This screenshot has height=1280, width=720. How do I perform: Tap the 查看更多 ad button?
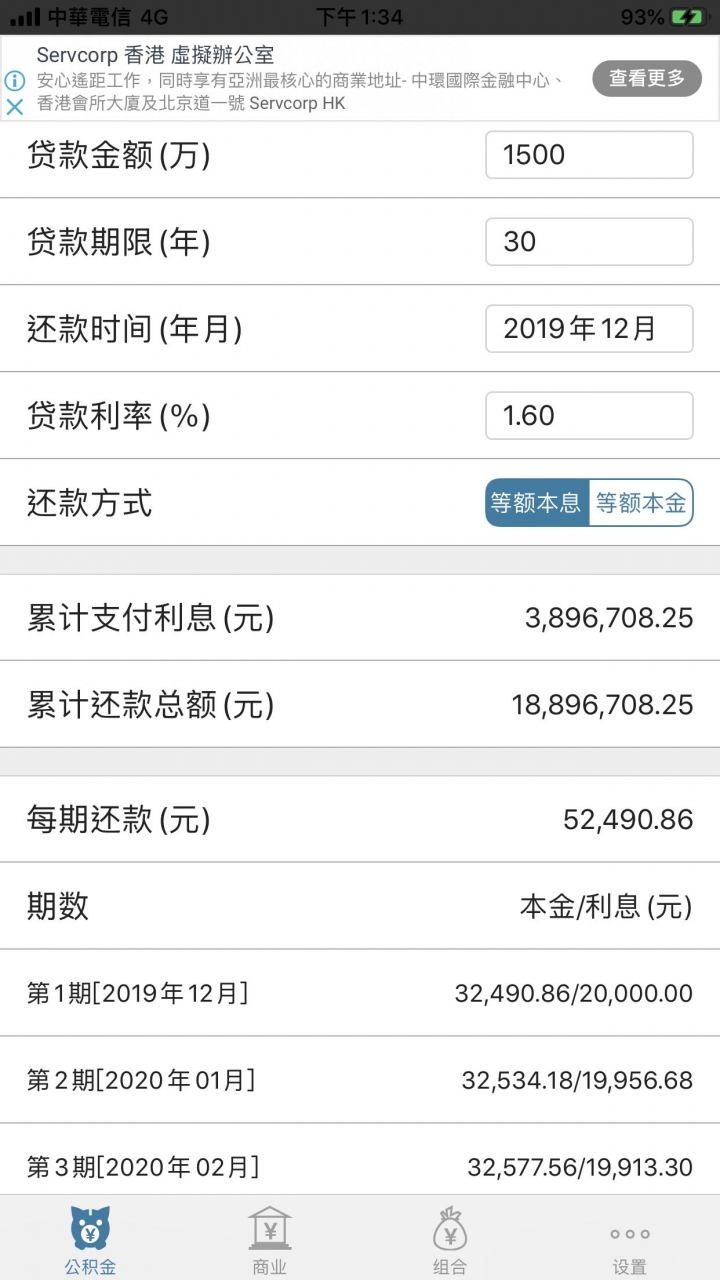pos(647,78)
